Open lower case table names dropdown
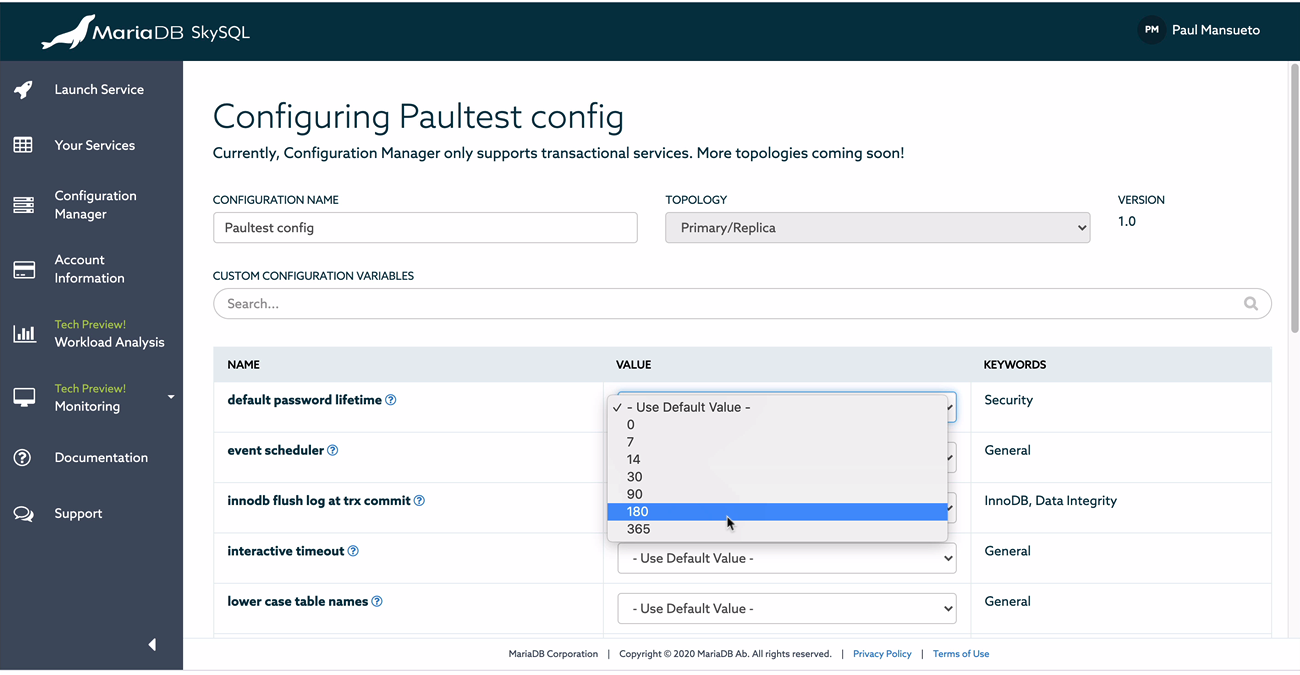 pos(786,608)
